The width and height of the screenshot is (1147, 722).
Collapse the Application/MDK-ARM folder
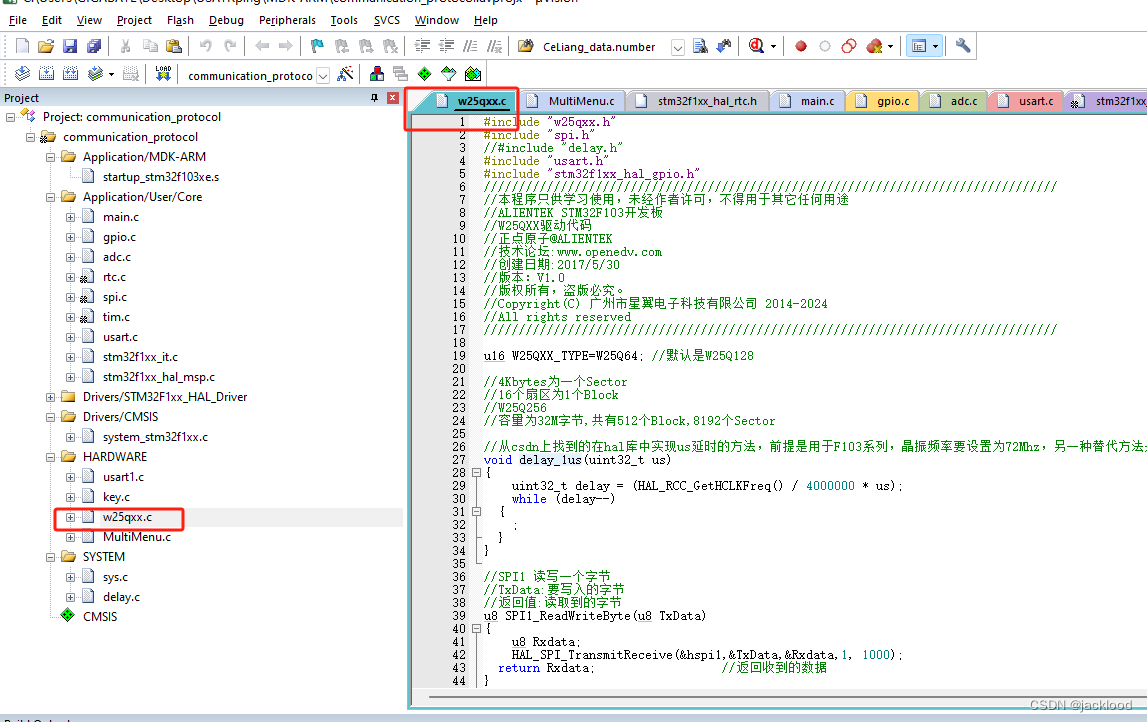(50, 157)
